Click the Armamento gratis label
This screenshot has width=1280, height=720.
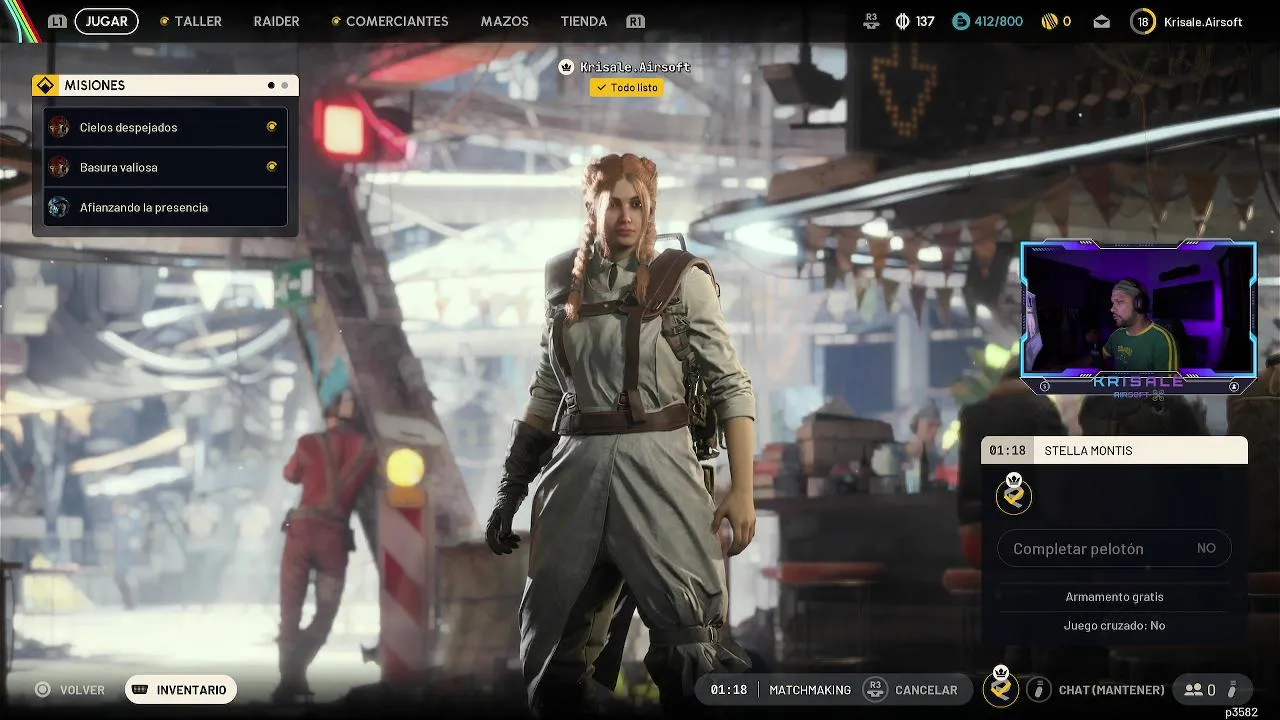coord(1114,597)
